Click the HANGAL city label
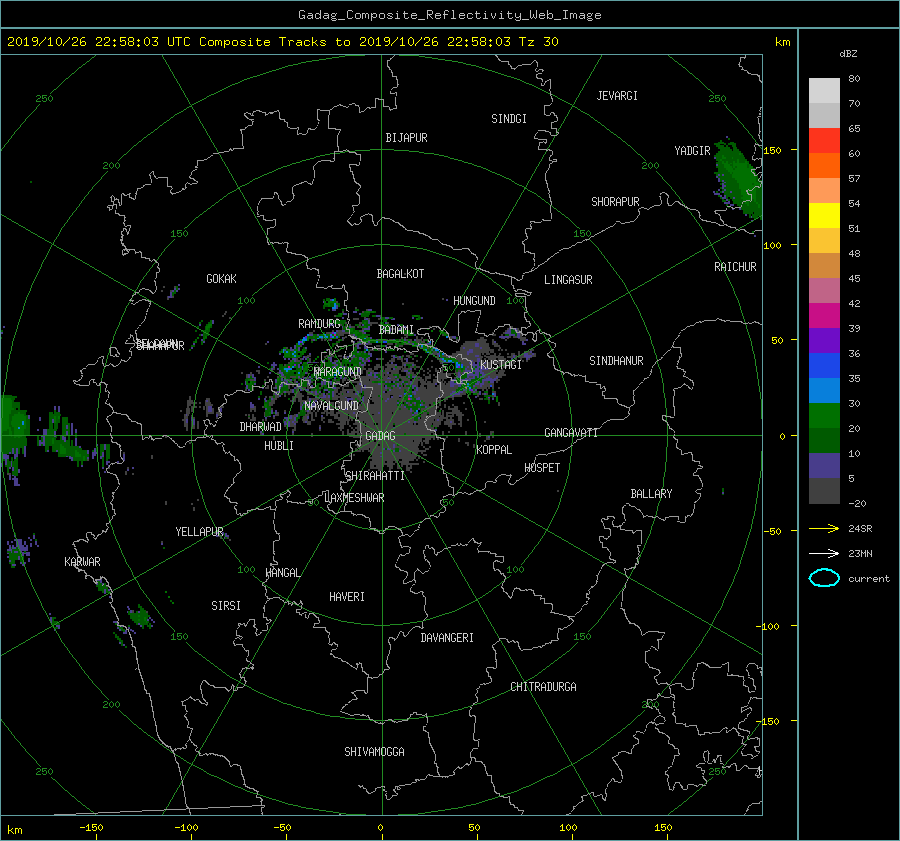Screen dimensions: 900x841 point(283,572)
